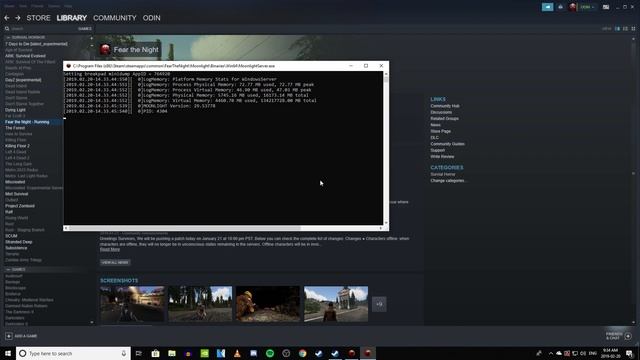Open the Windows Start menu
Screen dimensions: 640x360
coord(8,353)
